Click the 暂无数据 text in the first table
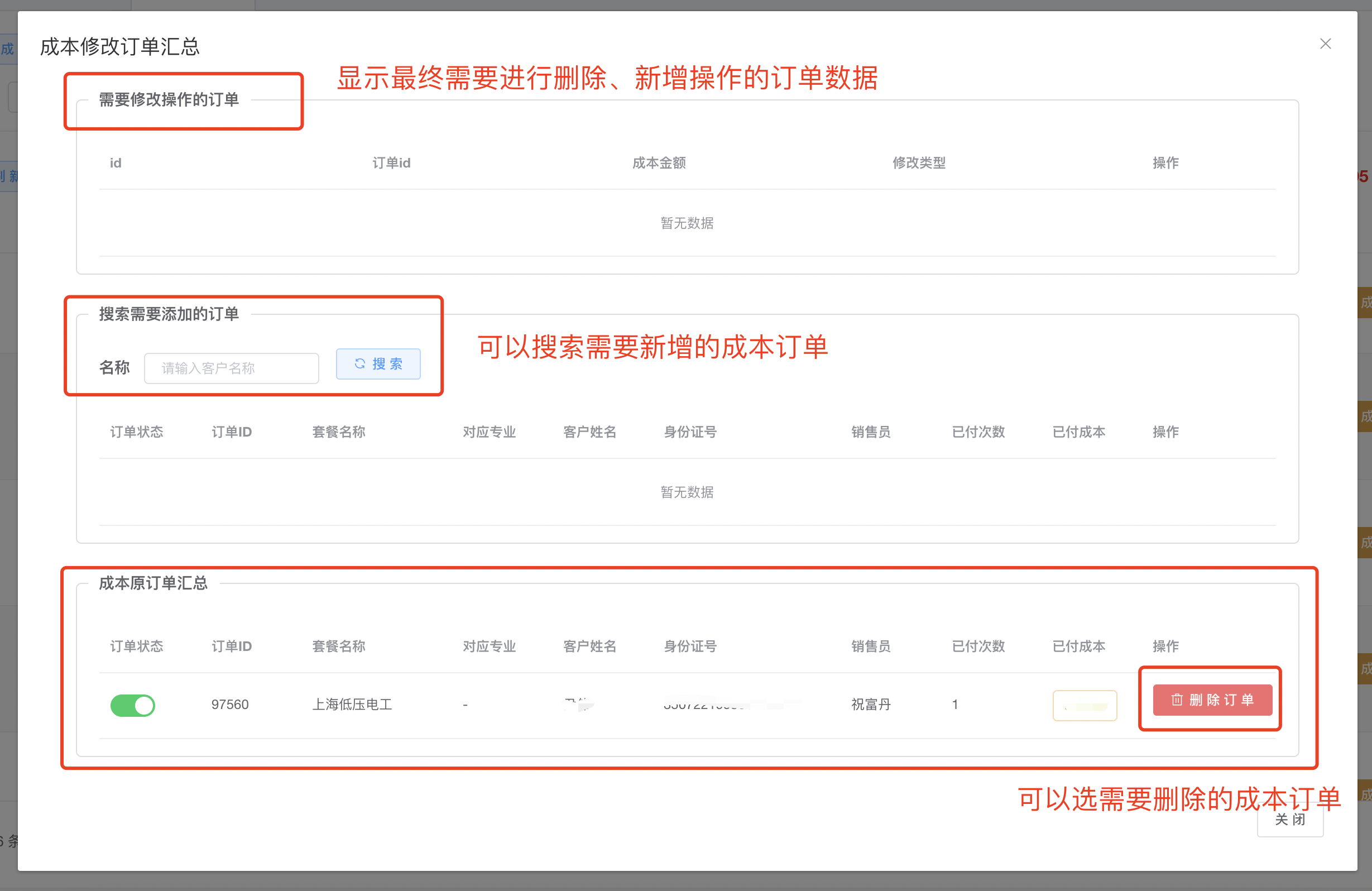The height and width of the screenshot is (891, 1372). coord(687,223)
